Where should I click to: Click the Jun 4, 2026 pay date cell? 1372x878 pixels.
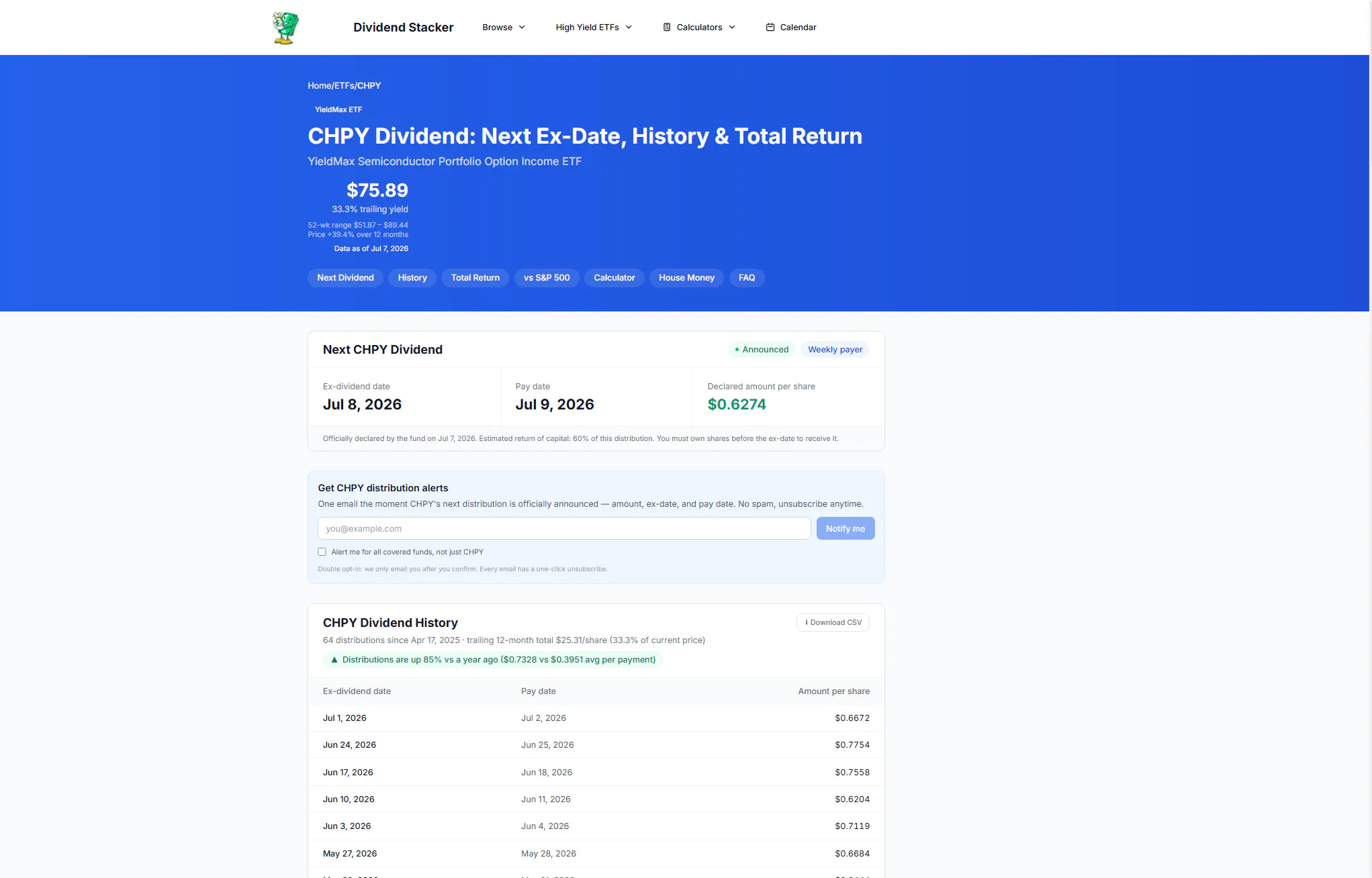(545, 826)
